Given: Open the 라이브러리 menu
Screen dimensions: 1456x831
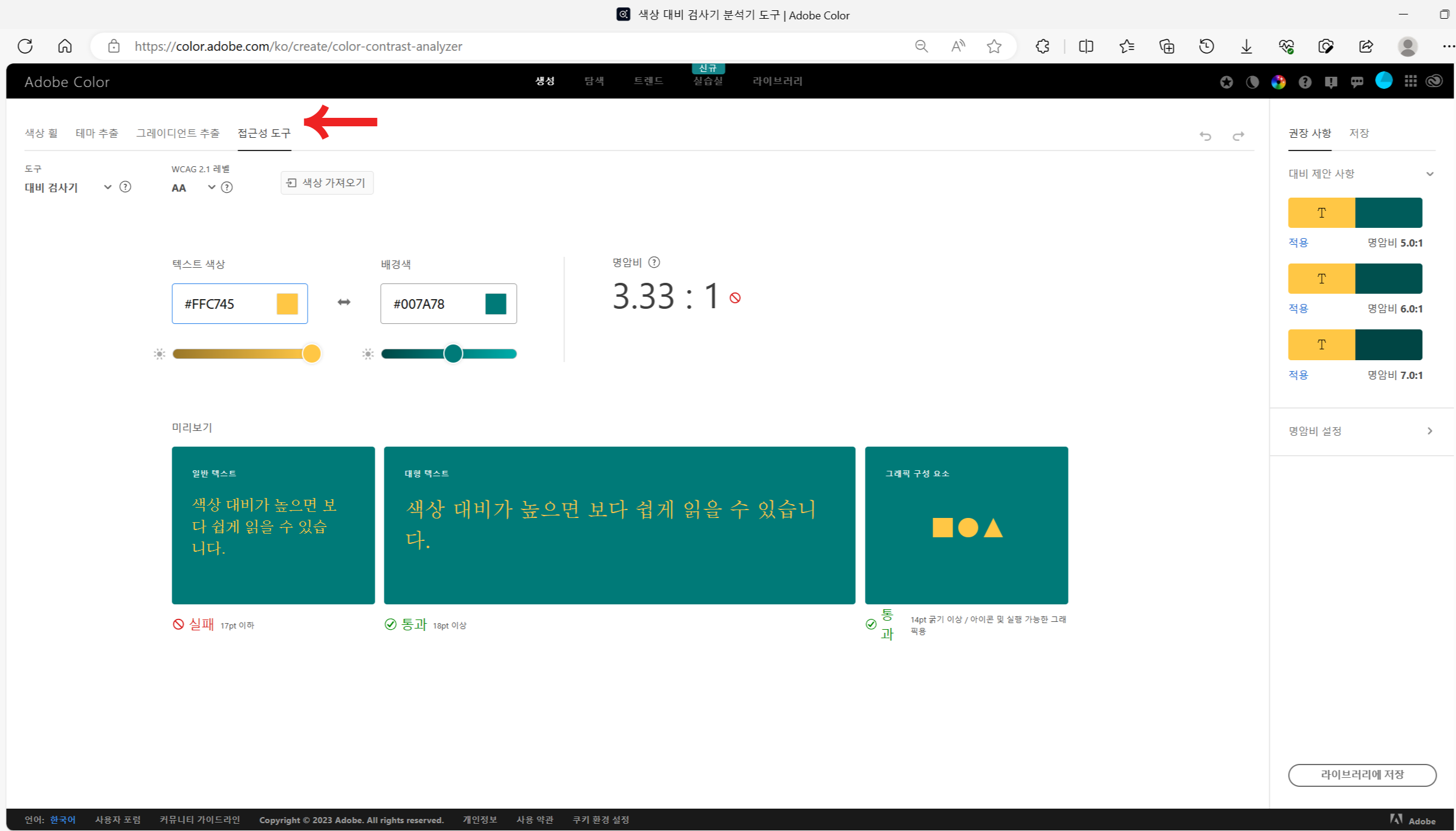Looking at the screenshot, I should coord(777,81).
